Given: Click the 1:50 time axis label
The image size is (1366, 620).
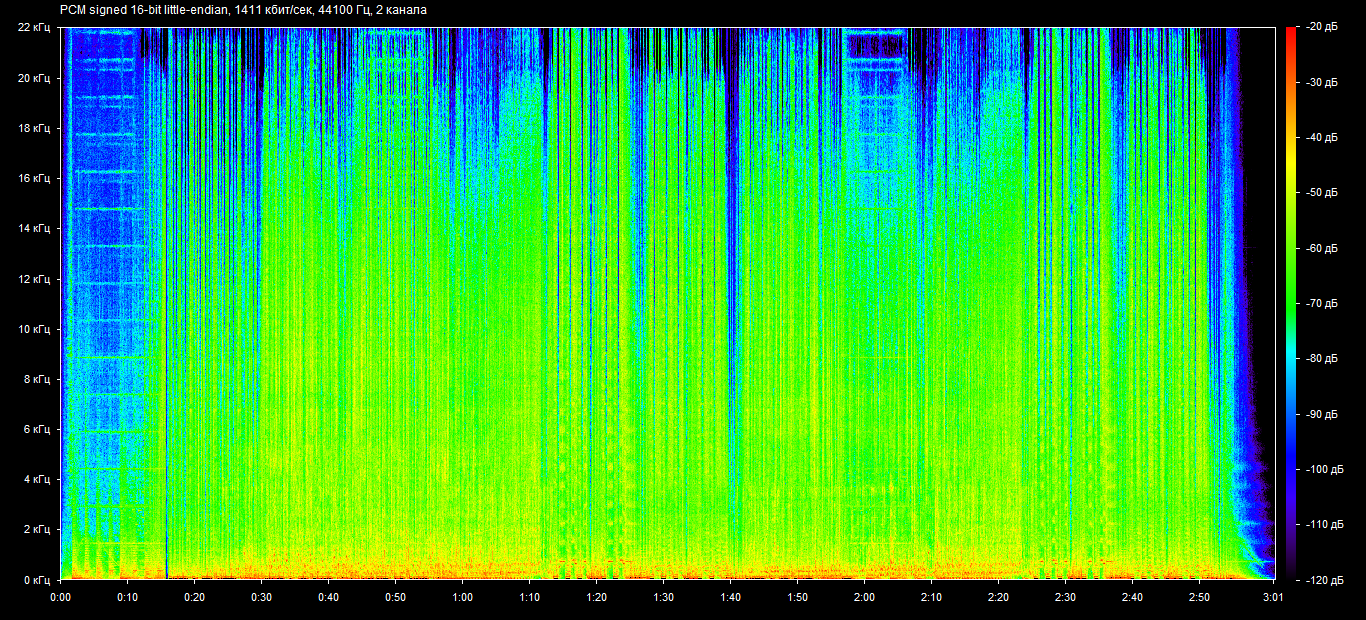Looking at the screenshot, I should pos(797,597).
